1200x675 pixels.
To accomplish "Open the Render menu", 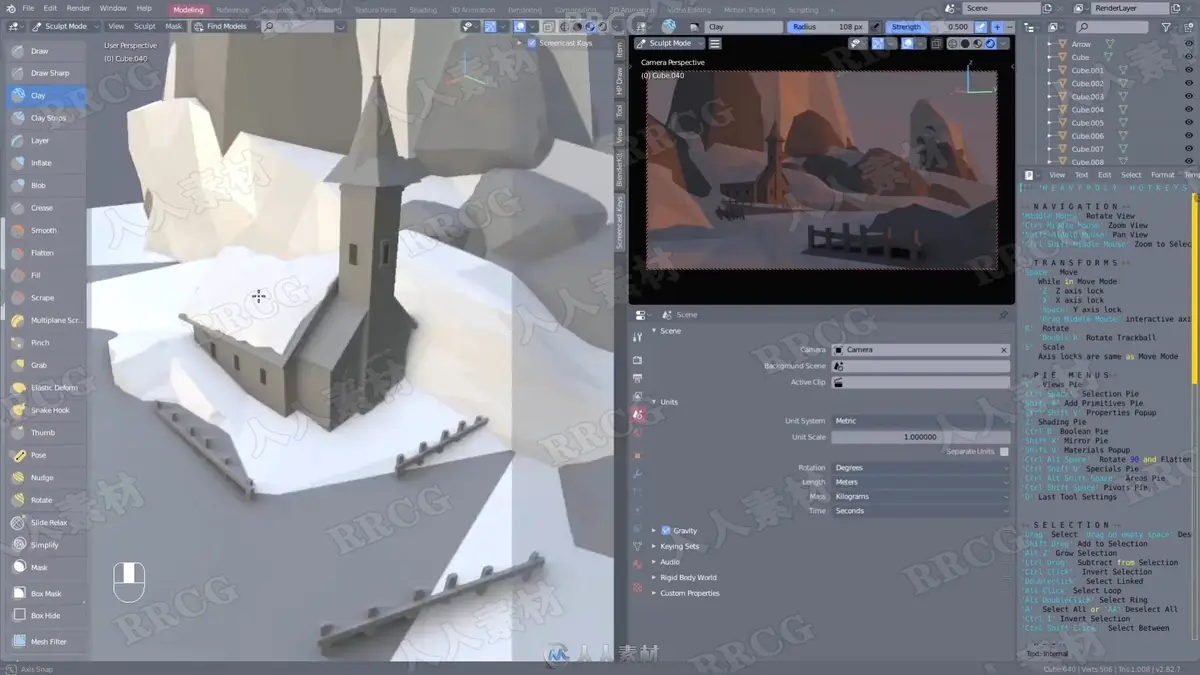I will coord(78,8).
